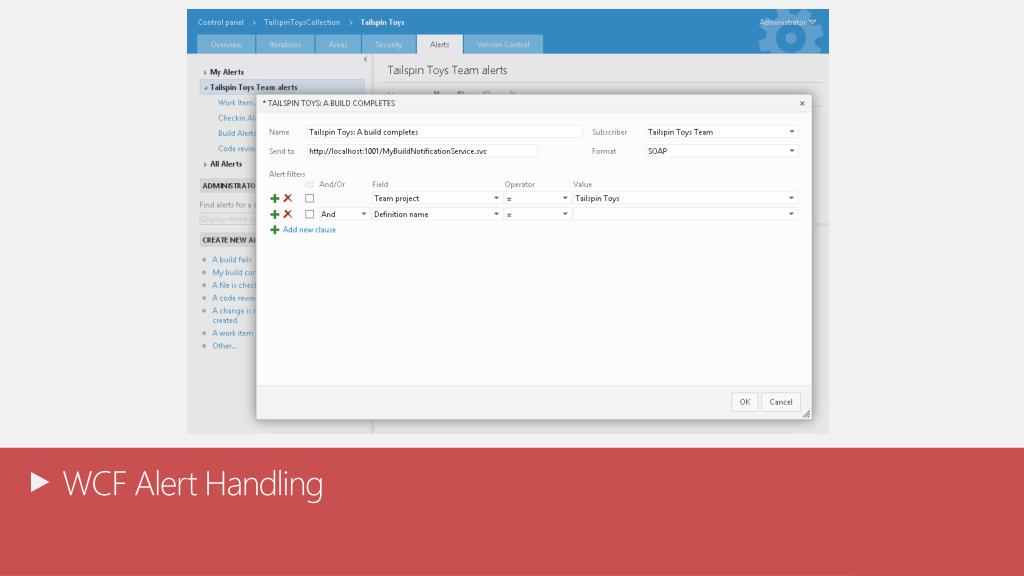Click in the Send to URL field

click(x=422, y=151)
